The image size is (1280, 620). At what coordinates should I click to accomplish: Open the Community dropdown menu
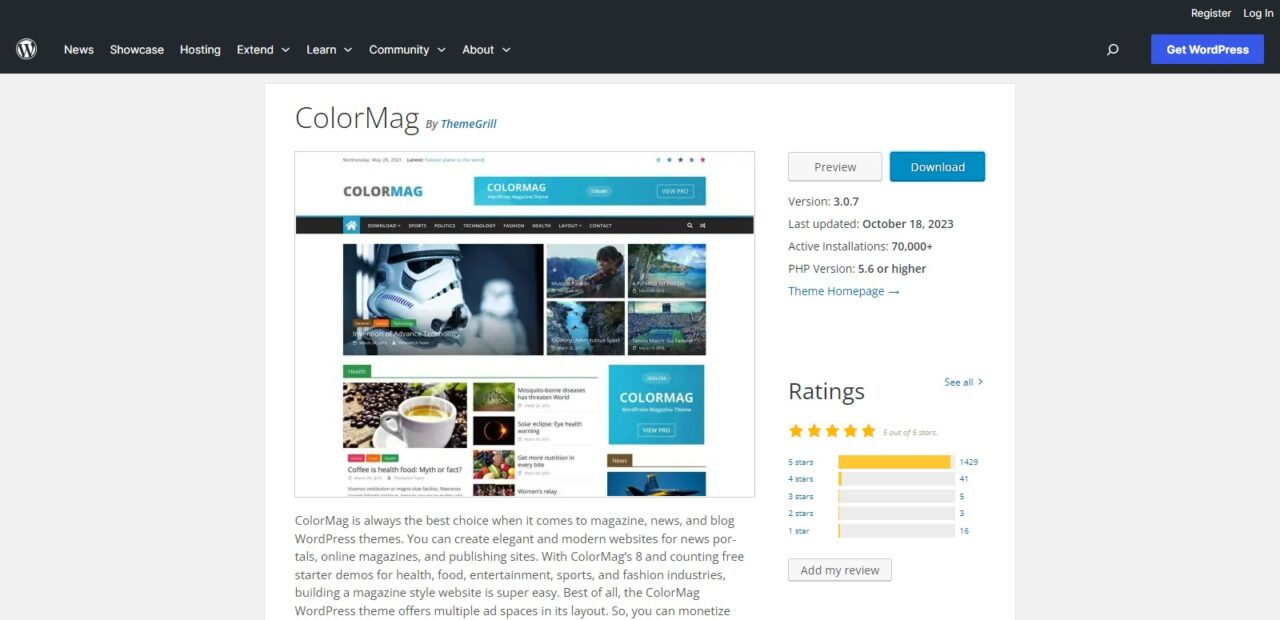tap(407, 50)
